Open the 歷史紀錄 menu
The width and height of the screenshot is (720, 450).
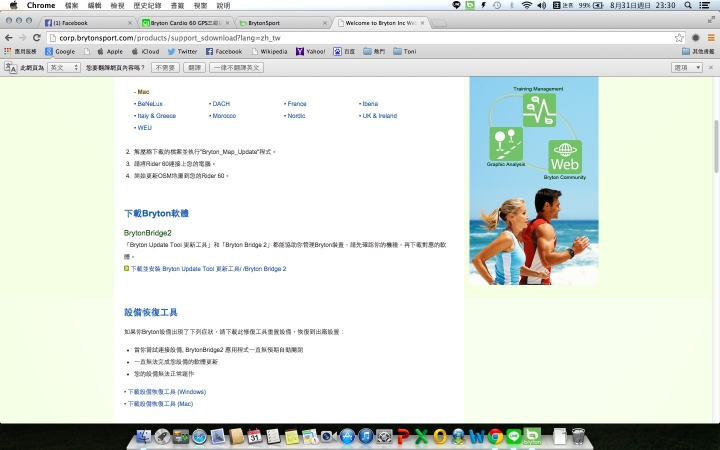click(147, 5)
